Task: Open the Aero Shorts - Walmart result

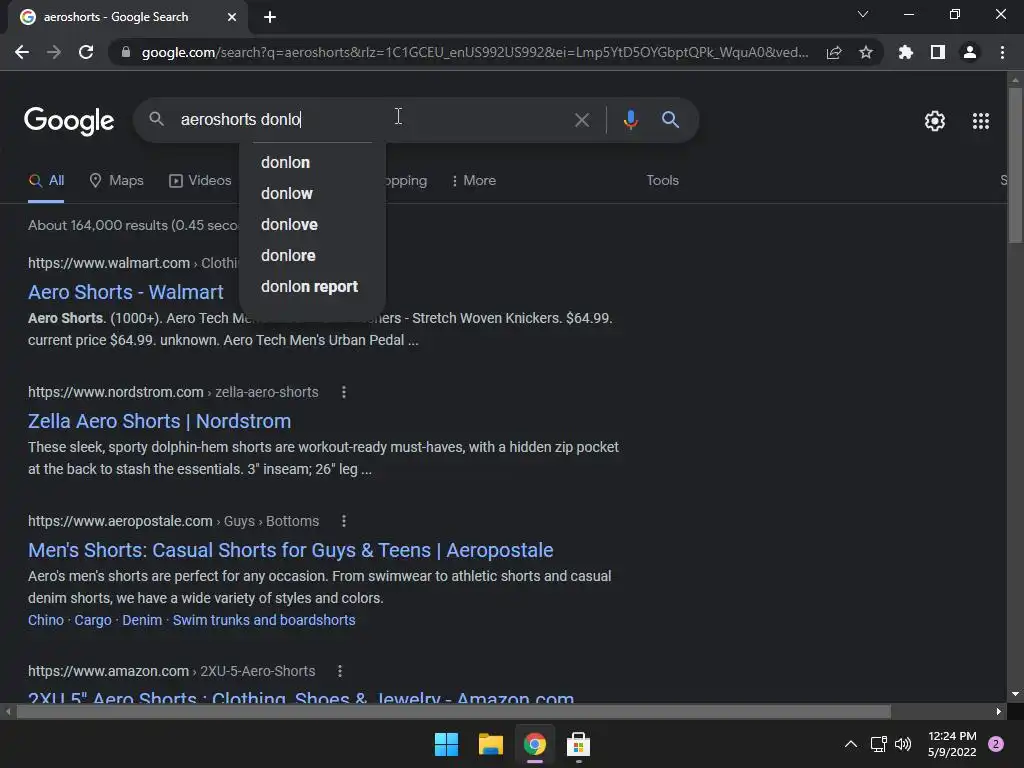Action: click(125, 292)
